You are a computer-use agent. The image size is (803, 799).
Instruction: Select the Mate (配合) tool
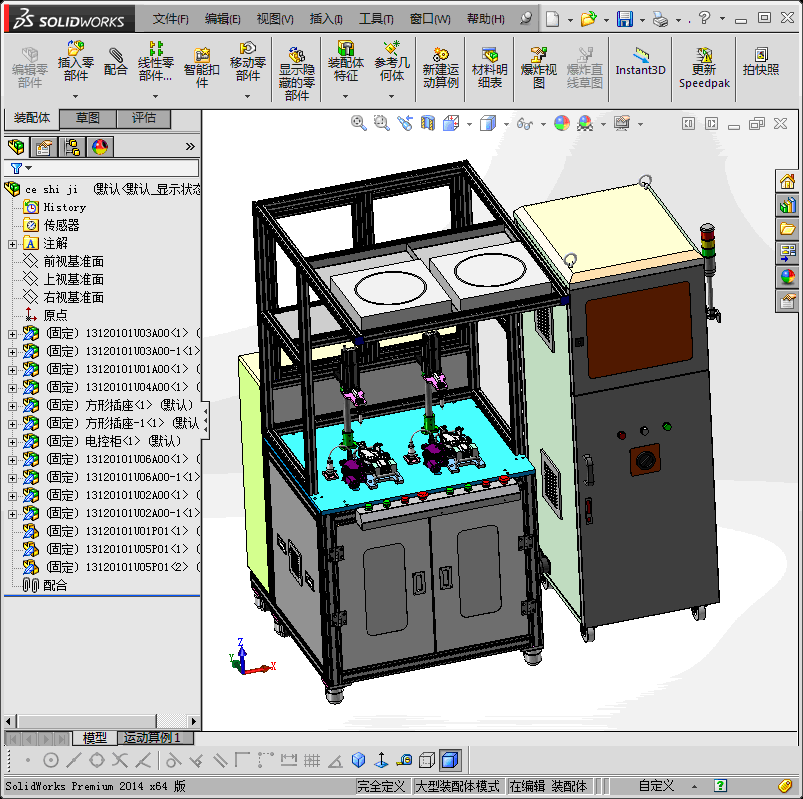coord(115,61)
